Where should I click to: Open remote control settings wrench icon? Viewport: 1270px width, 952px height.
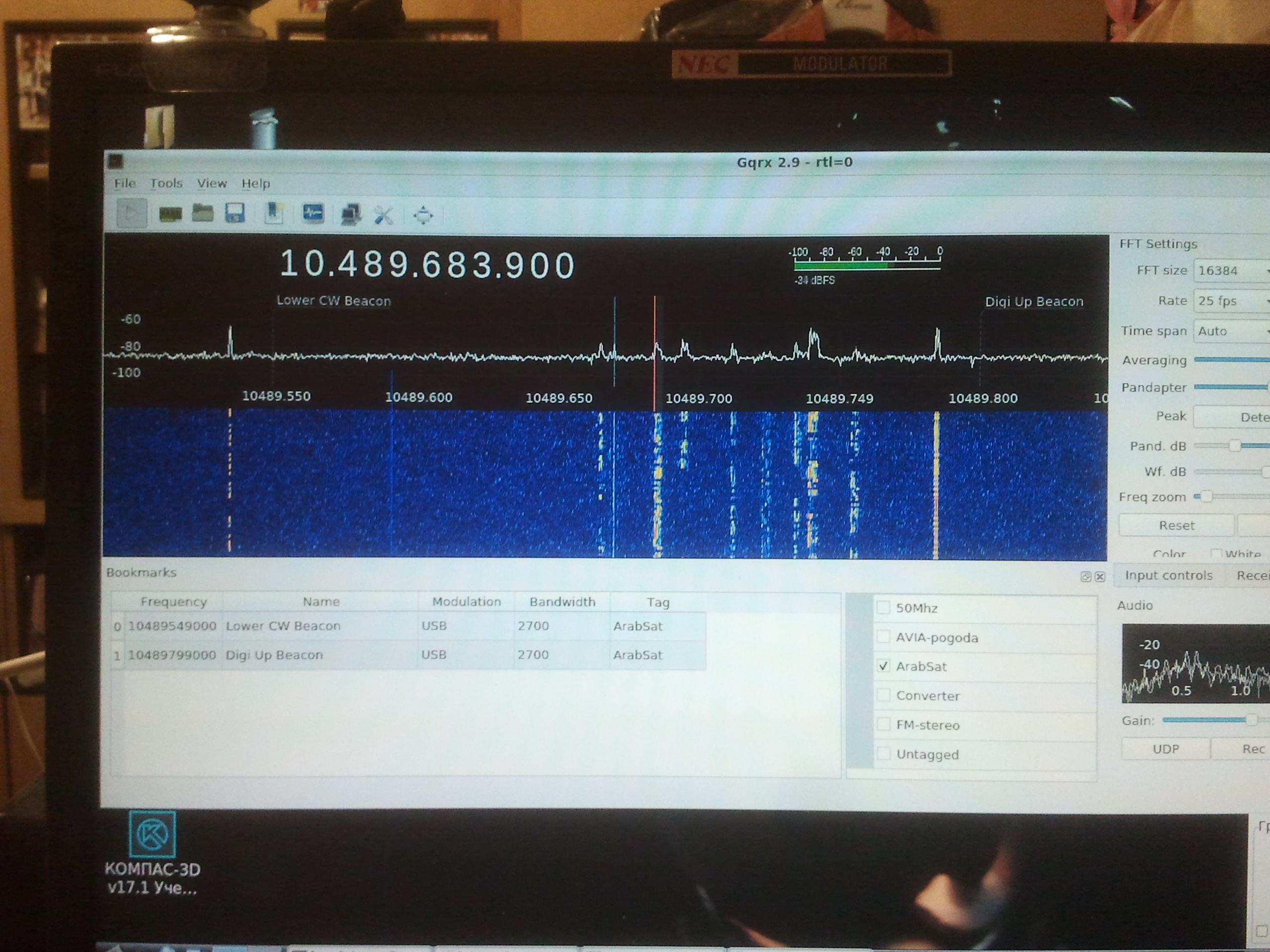(383, 215)
